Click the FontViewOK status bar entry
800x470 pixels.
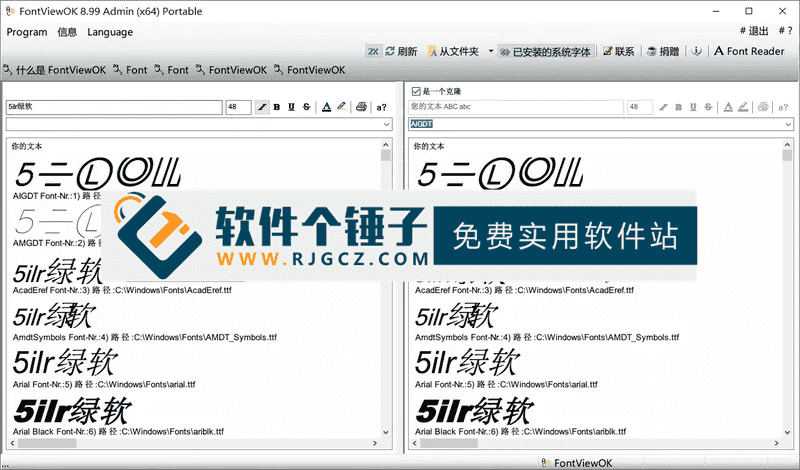point(577,463)
